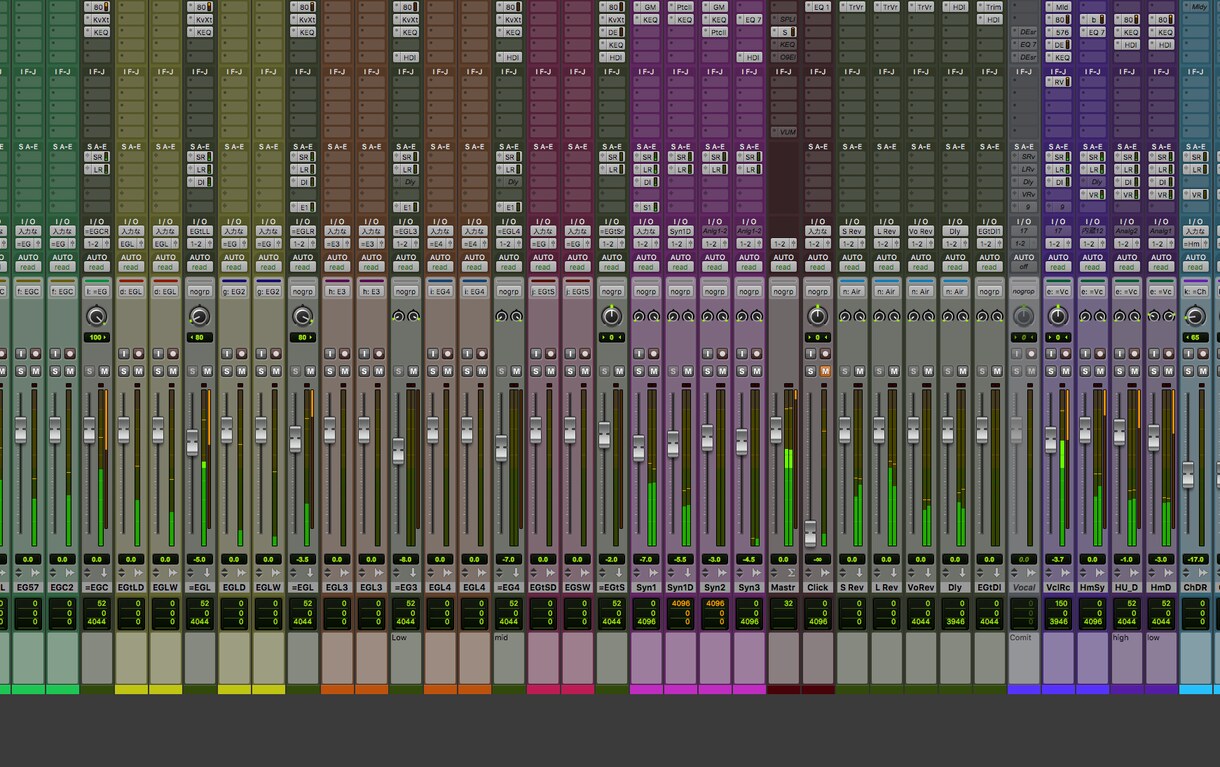Solo the Click track
The height and width of the screenshot is (767, 1220).
pos(811,371)
